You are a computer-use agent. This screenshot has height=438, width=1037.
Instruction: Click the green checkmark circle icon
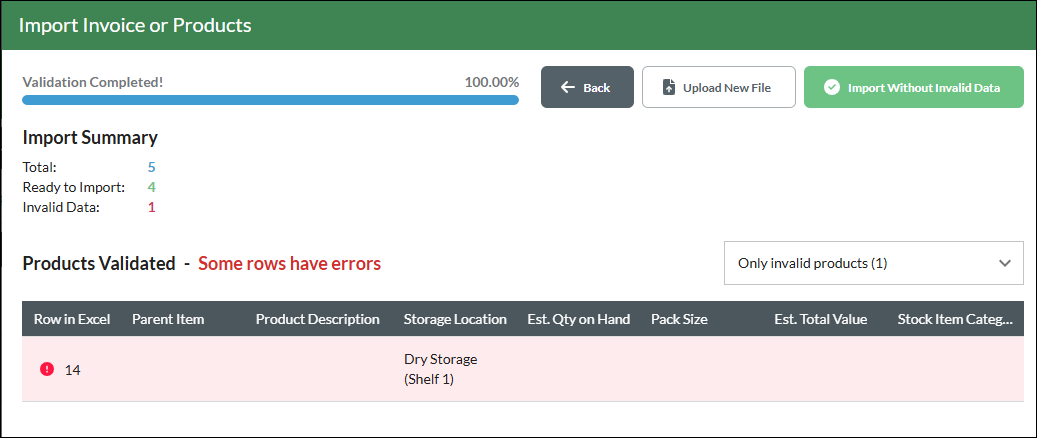pyautogui.click(x=831, y=87)
